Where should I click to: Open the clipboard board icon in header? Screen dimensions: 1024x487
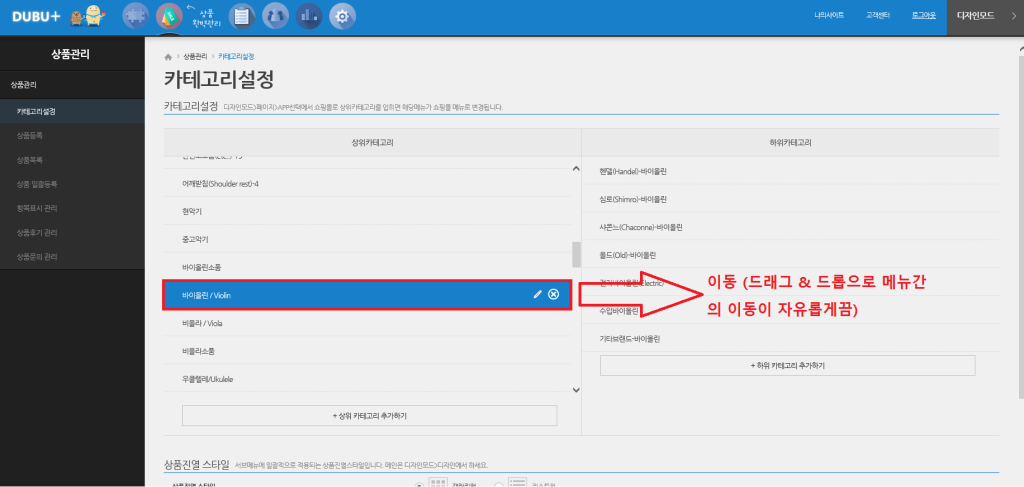[242, 16]
